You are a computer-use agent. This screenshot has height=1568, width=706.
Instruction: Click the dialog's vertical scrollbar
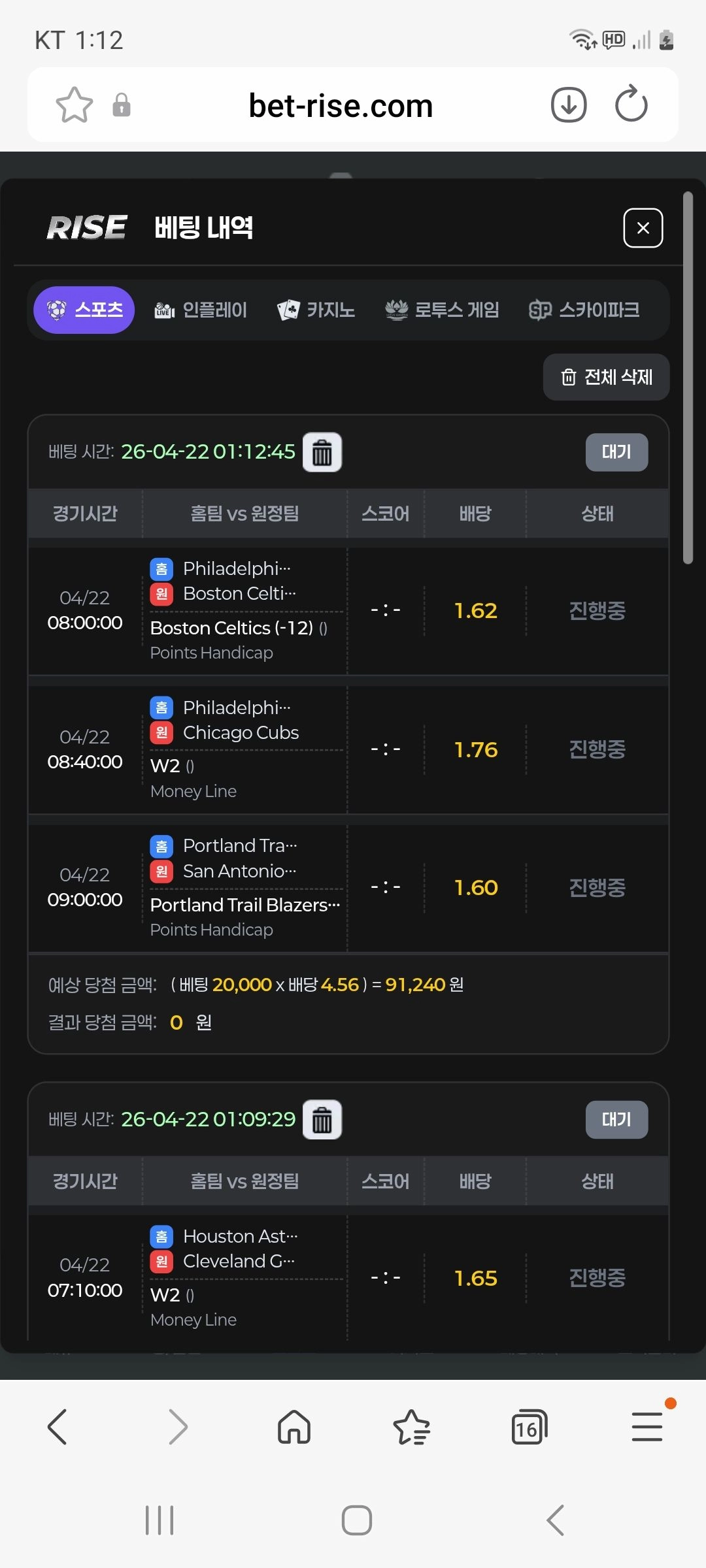(688, 377)
